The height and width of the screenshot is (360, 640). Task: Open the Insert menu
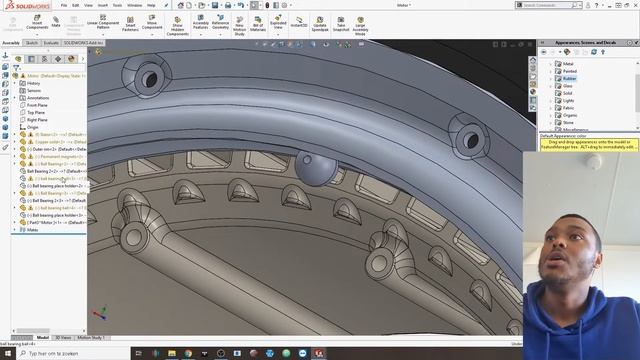(103, 5)
